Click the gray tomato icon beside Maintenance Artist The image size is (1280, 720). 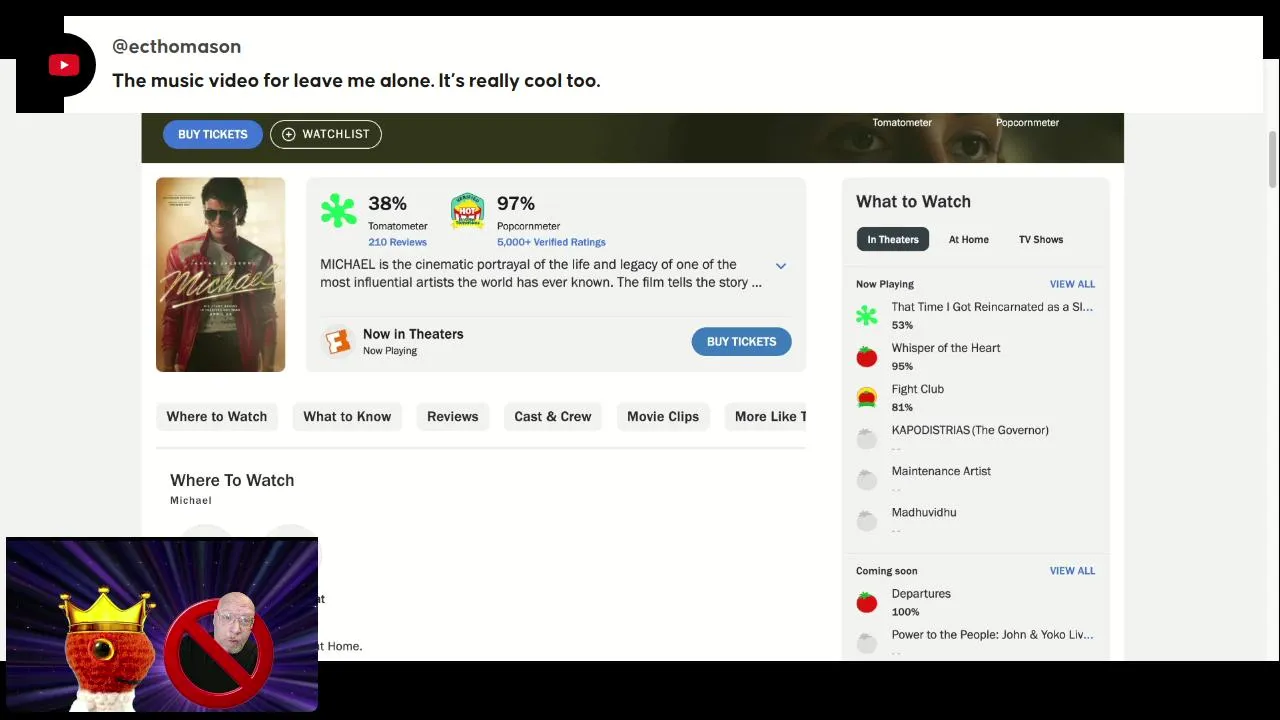click(867, 480)
